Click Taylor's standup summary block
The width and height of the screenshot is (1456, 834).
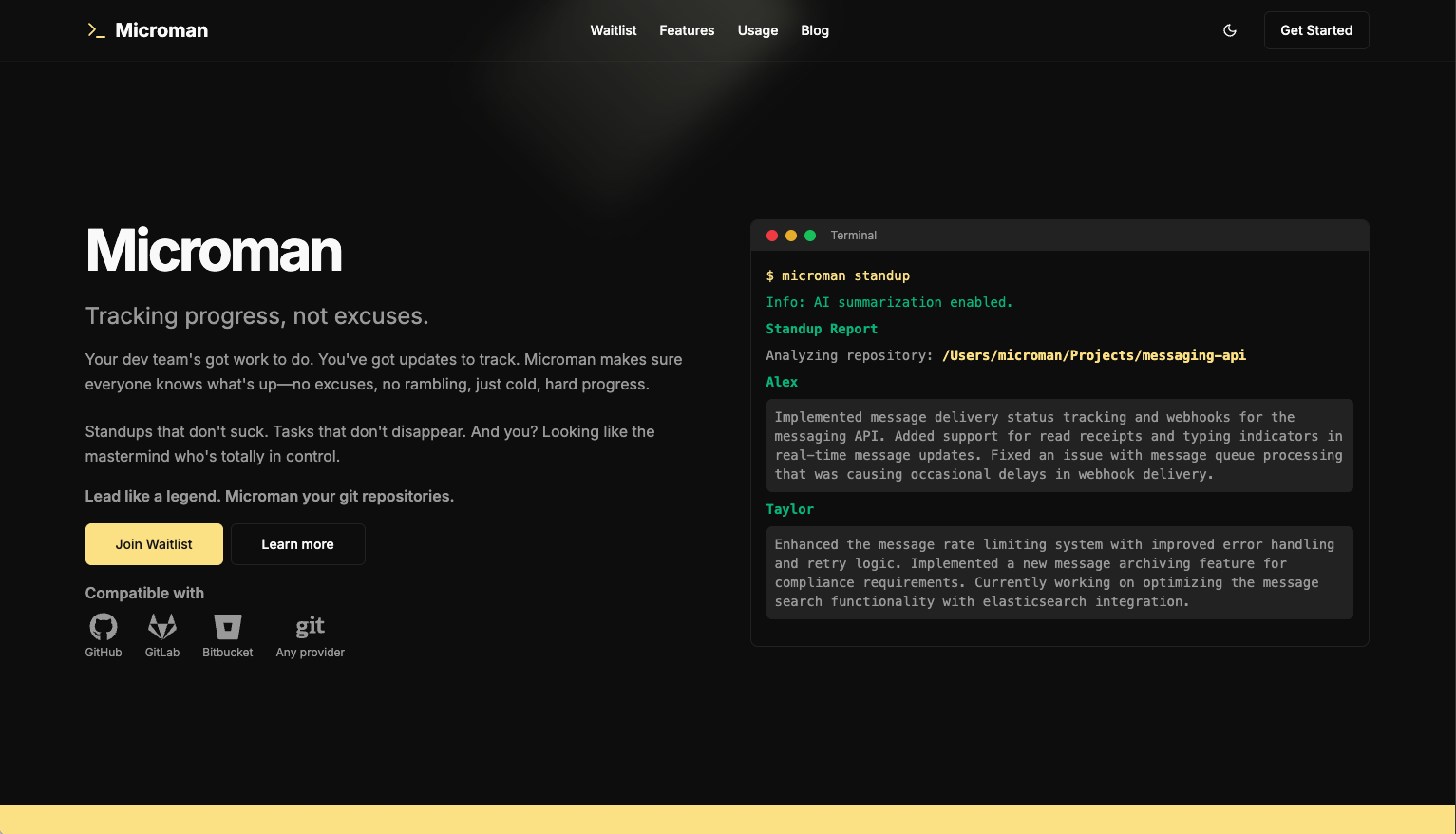pos(1059,573)
